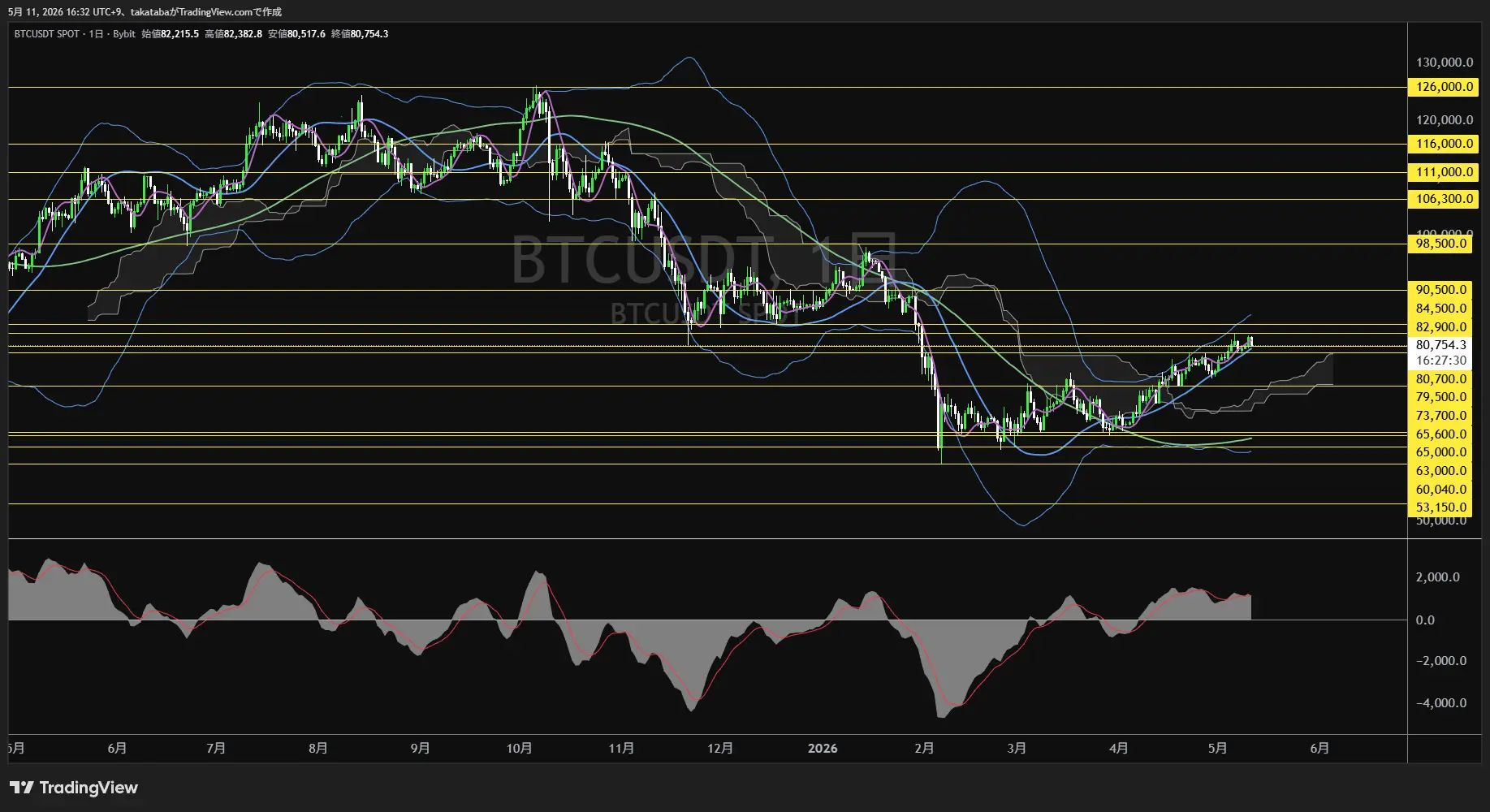The image size is (1490, 812).
Task: Click the 8月 time axis label
Action: coord(318,749)
